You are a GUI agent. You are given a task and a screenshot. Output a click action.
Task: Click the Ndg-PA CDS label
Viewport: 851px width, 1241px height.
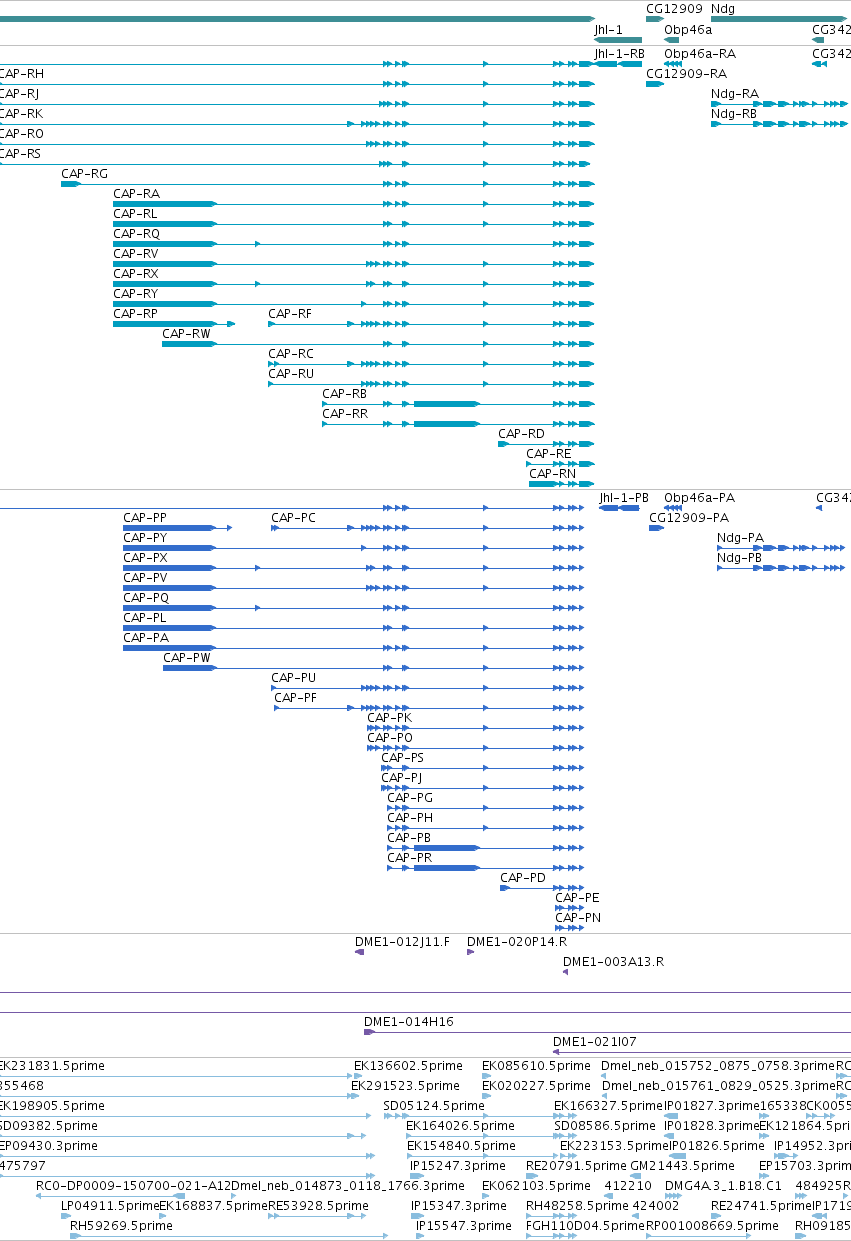click(740, 538)
